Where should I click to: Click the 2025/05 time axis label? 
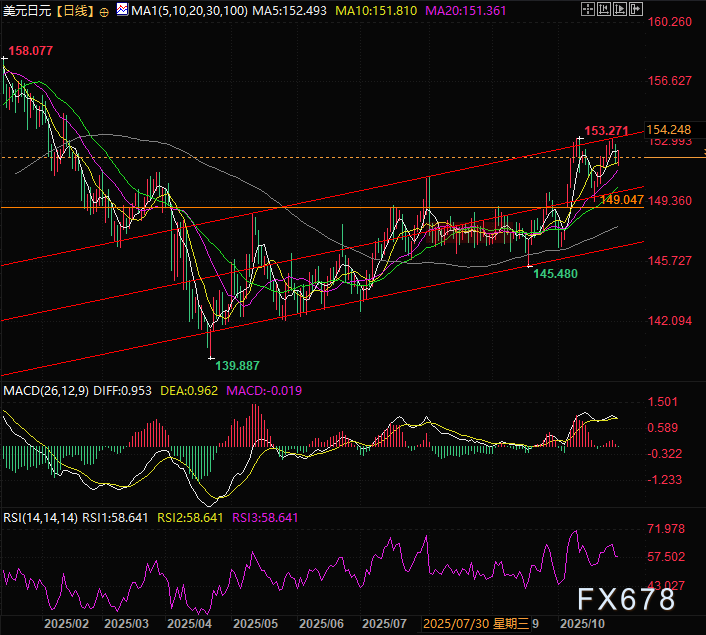tap(255, 624)
